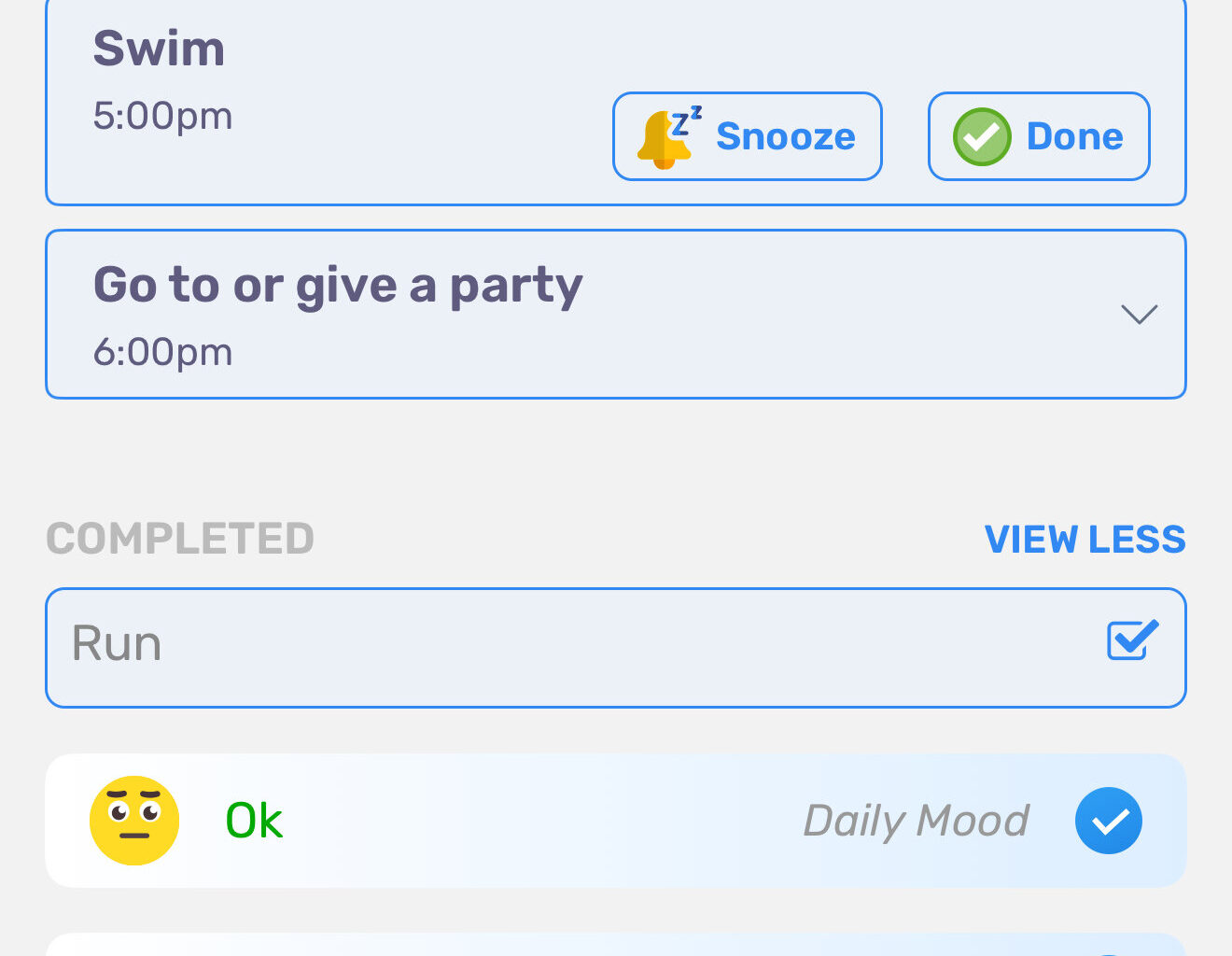Select the 6:00pm party time

coord(162,353)
